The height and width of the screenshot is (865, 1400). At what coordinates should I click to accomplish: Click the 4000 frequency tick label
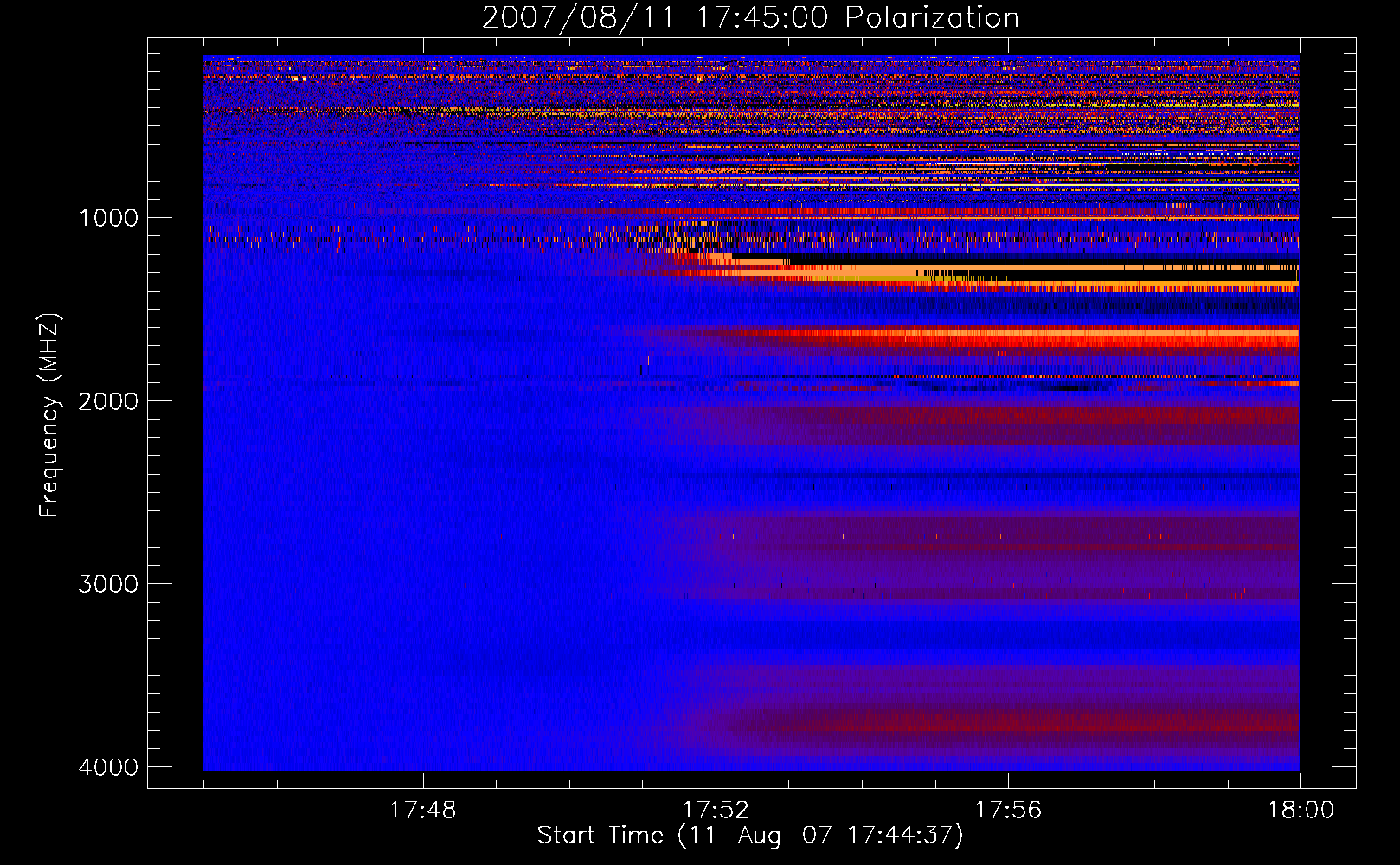(108, 767)
